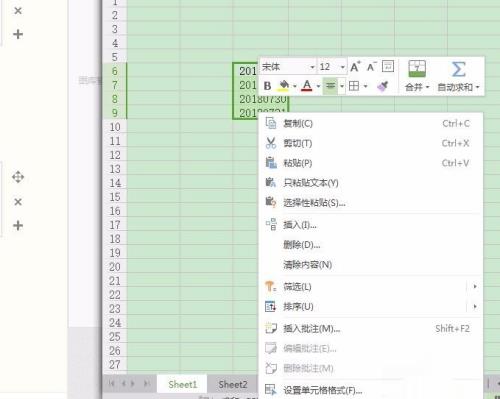The width and height of the screenshot is (500, 399).
Task: Choose 复制(C) from the context menu
Action: tap(371, 124)
